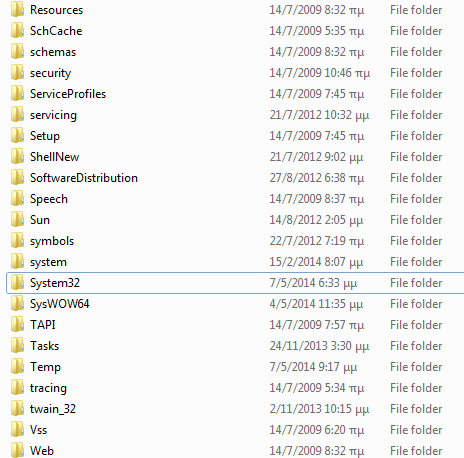Select the Speech folder name
This screenshot has width=464, height=458.
pyautogui.click(x=49, y=199)
